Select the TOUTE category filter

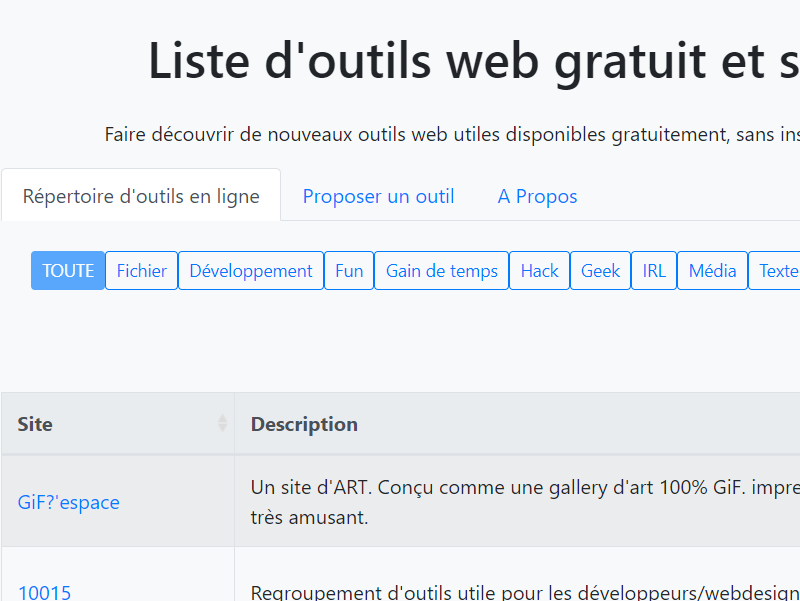point(68,271)
